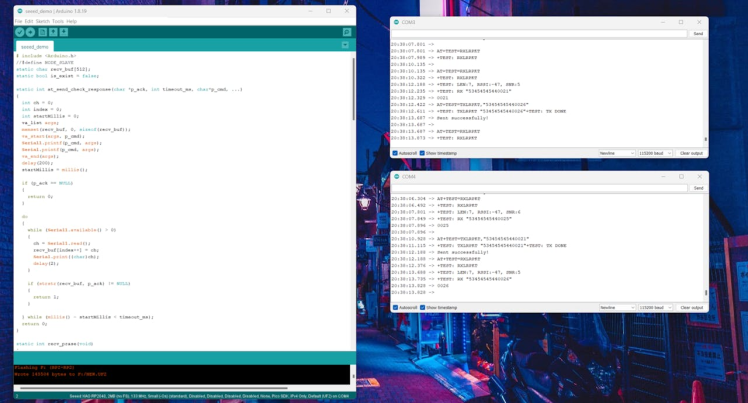Click Clear output in the COM4 monitor
748x403 pixels.
coord(691,308)
